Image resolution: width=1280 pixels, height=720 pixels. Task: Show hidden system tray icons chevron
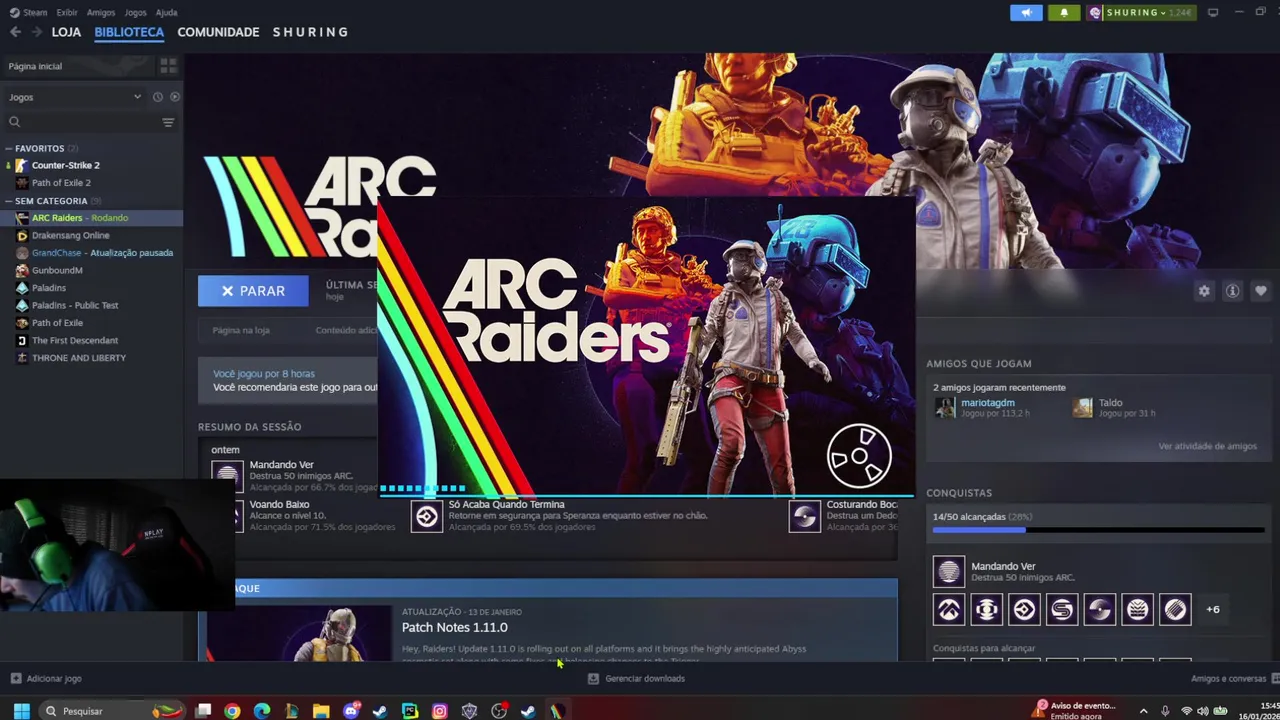(1143, 711)
